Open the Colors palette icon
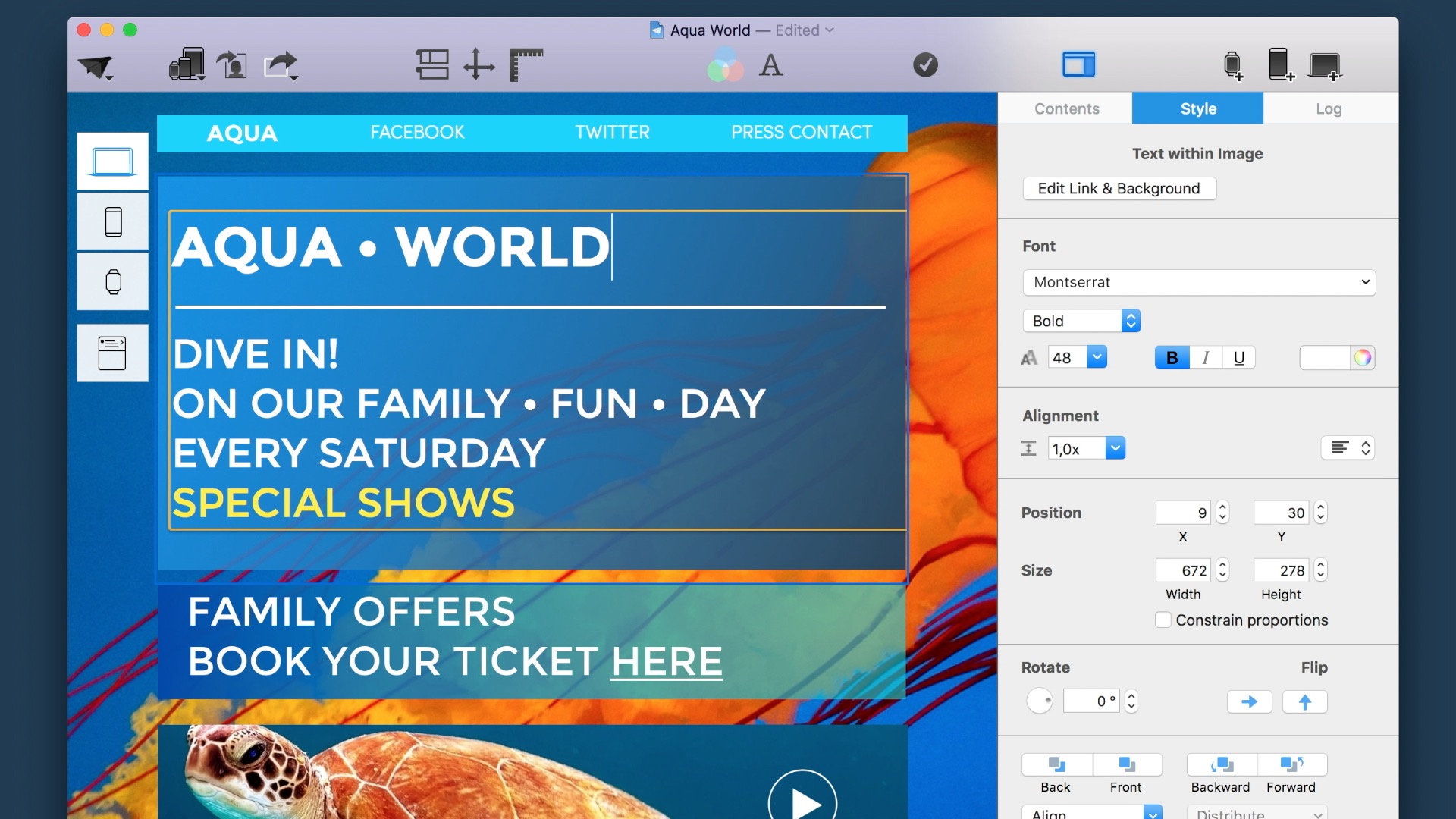Screen dimensions: 1456x819 (x=725, y=64)
